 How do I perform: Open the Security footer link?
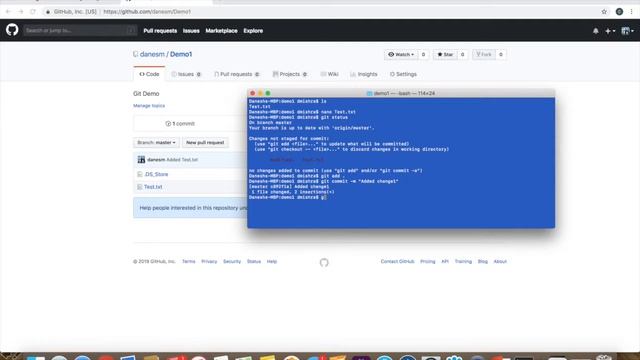pos(232,262)
